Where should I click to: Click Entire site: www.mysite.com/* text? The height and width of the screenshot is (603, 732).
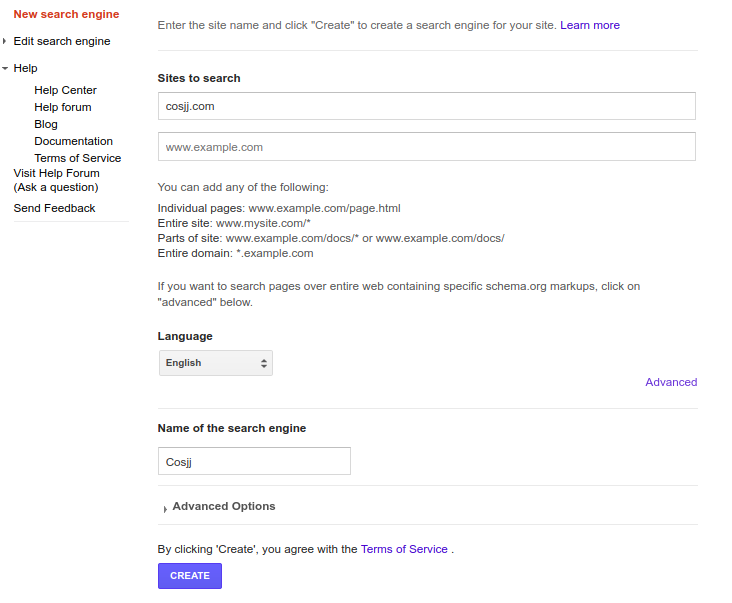tap(234, 223)
